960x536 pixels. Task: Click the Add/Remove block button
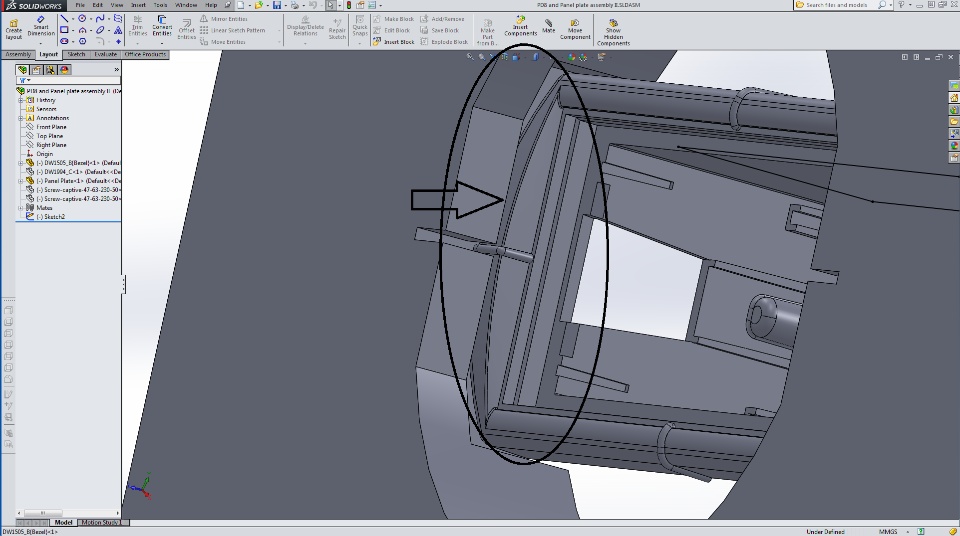click(x=442, y=19)
